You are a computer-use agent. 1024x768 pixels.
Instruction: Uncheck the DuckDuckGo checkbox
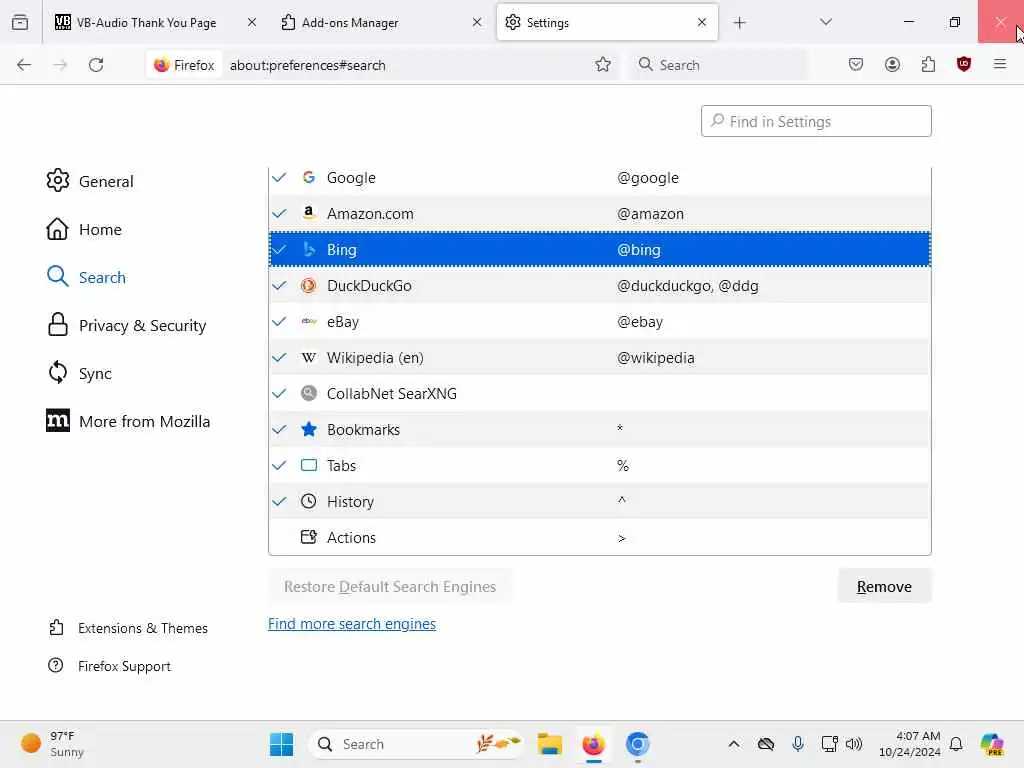coord(280,285)
